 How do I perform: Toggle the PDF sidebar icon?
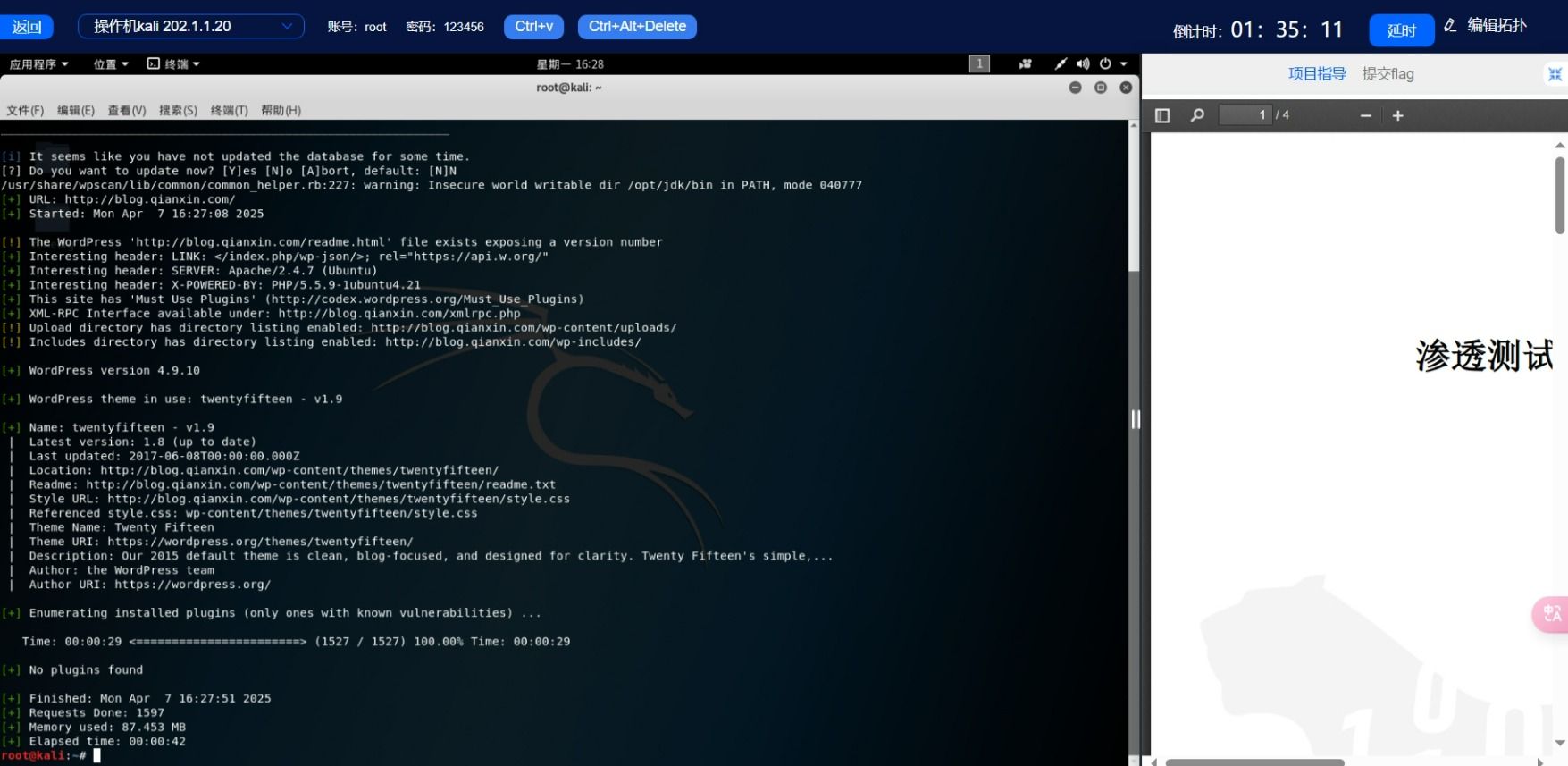click(x=1162, y=115)
